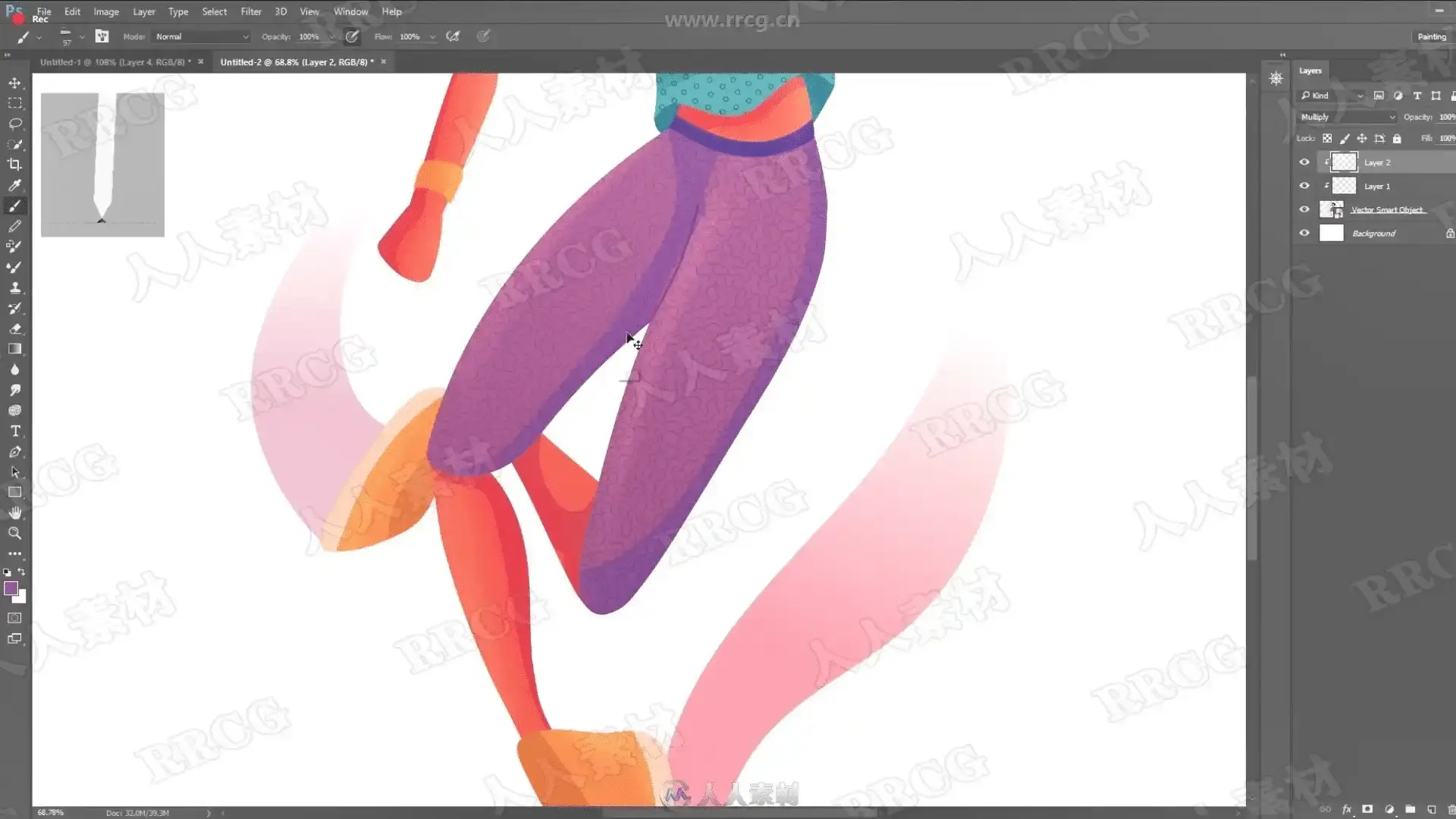Image resolution: width=1456 pixels, height=819 pixels.
Task: Select the Lasso tool
Action: [x=14, y=124]
